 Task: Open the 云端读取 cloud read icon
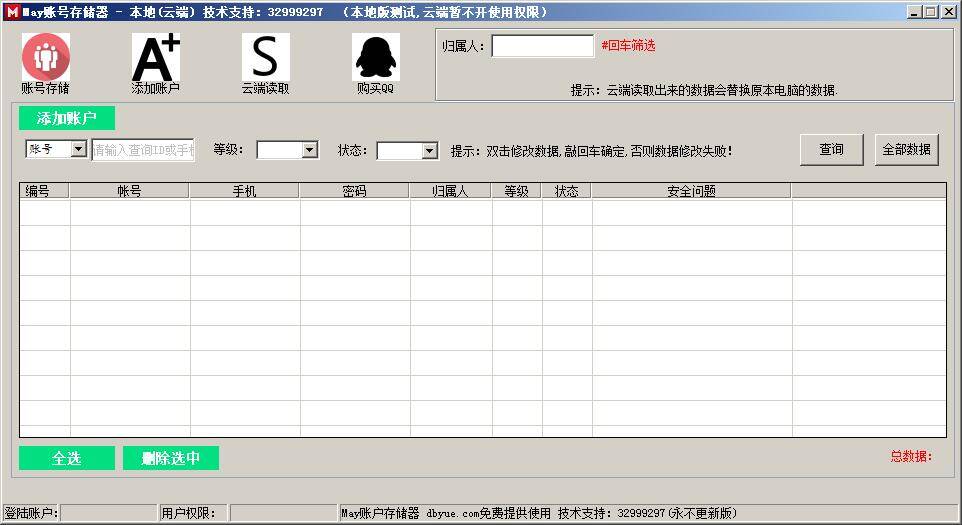click(x=265, y=57)
